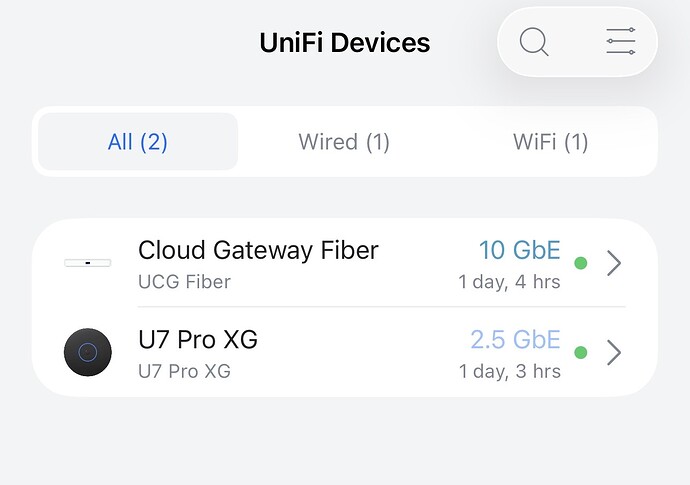Click the 2.5 GbE link speed label
This screenshot has width=690, height=485.
(x=516, y=340)
